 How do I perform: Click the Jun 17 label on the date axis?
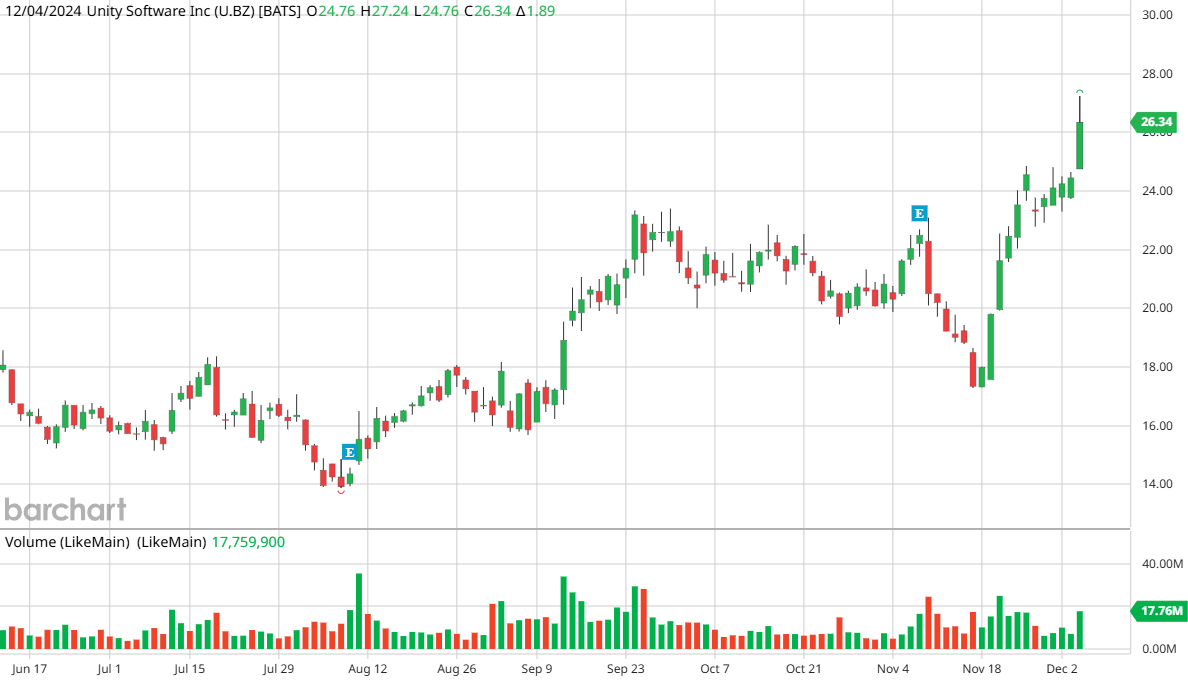(x=31, y=668)
